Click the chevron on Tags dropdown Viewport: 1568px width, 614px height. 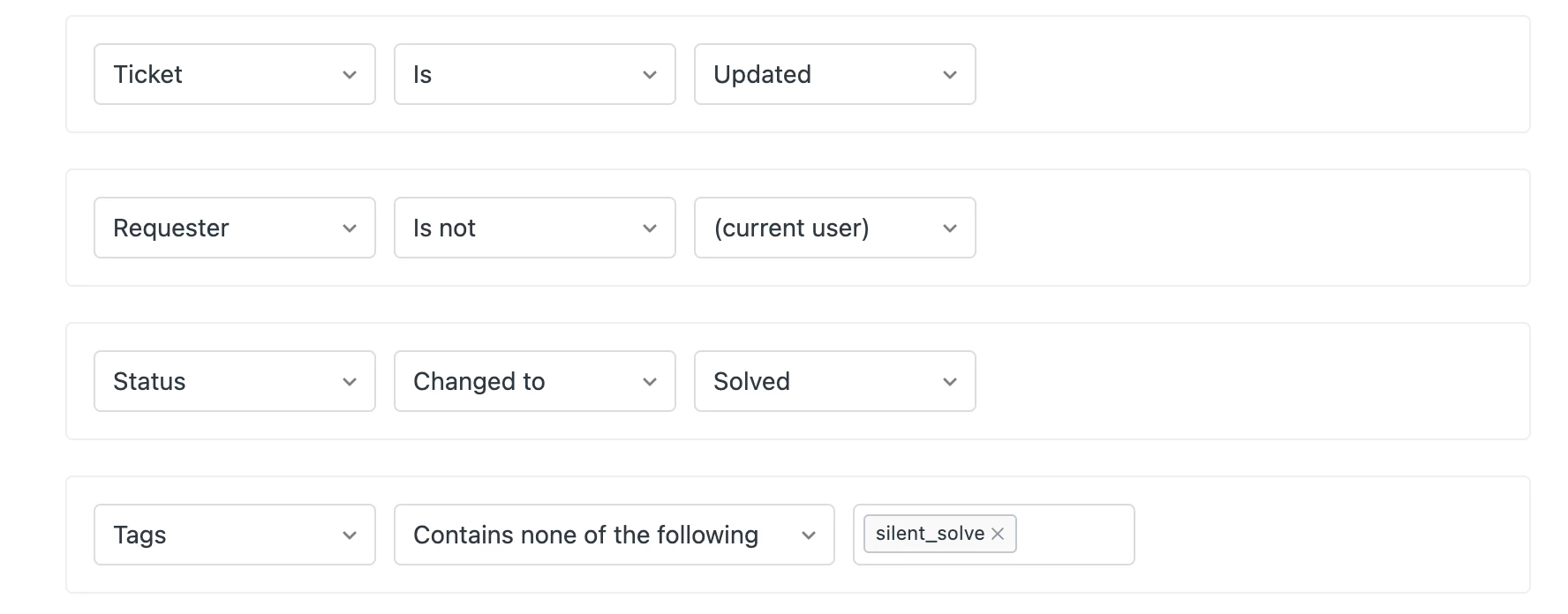[350, 535]
